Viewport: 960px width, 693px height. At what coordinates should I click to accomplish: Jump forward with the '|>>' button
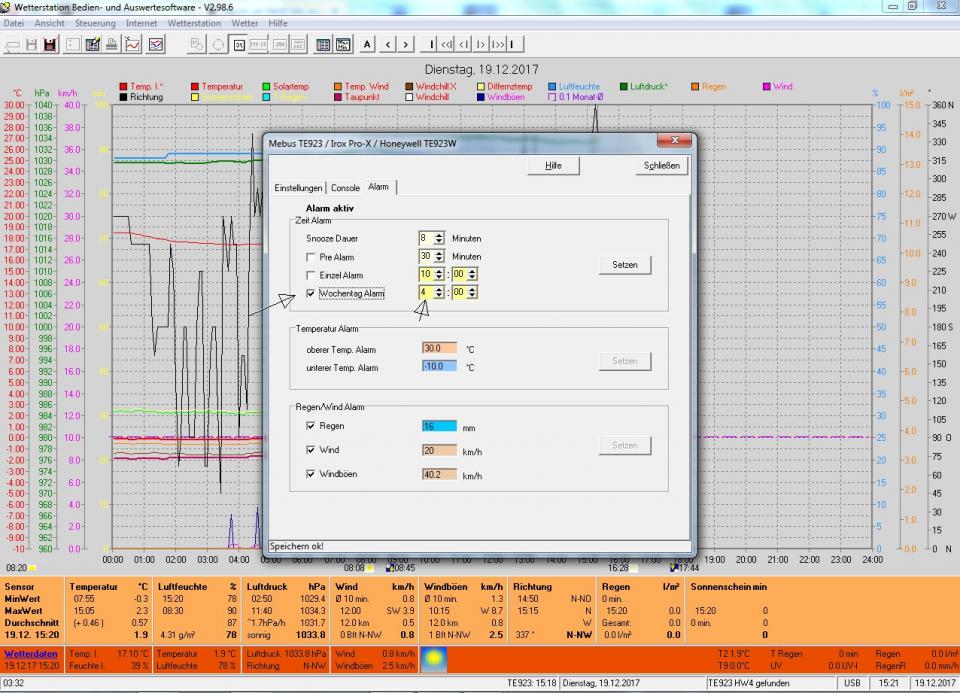[499, 44]
